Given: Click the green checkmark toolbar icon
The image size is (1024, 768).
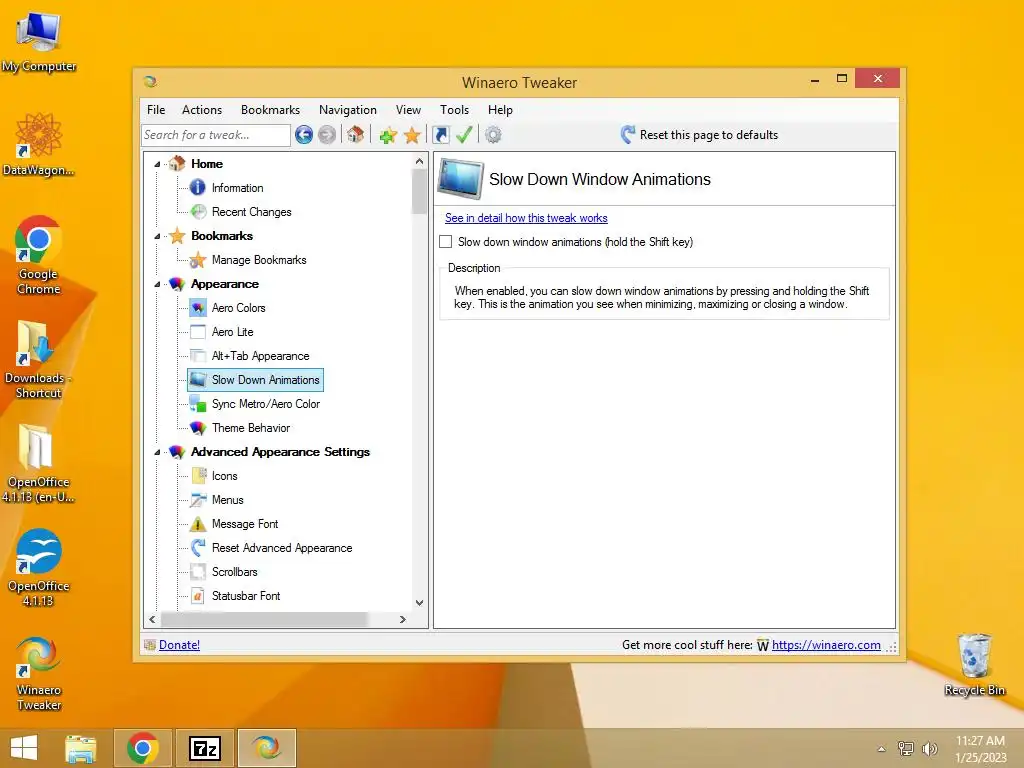Looking at the screenshot, I should (x=464, y=135).
